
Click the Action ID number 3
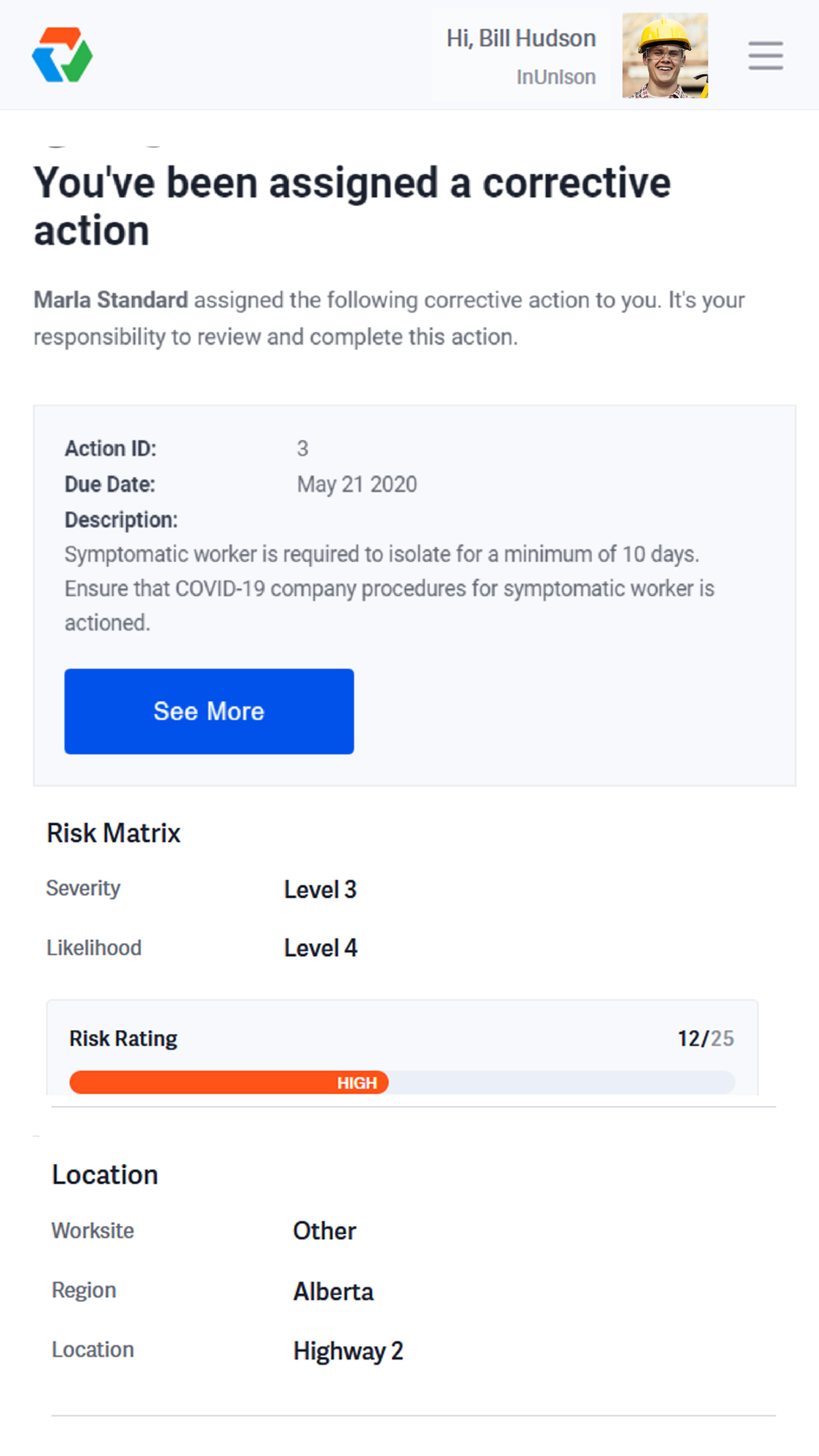303,449
